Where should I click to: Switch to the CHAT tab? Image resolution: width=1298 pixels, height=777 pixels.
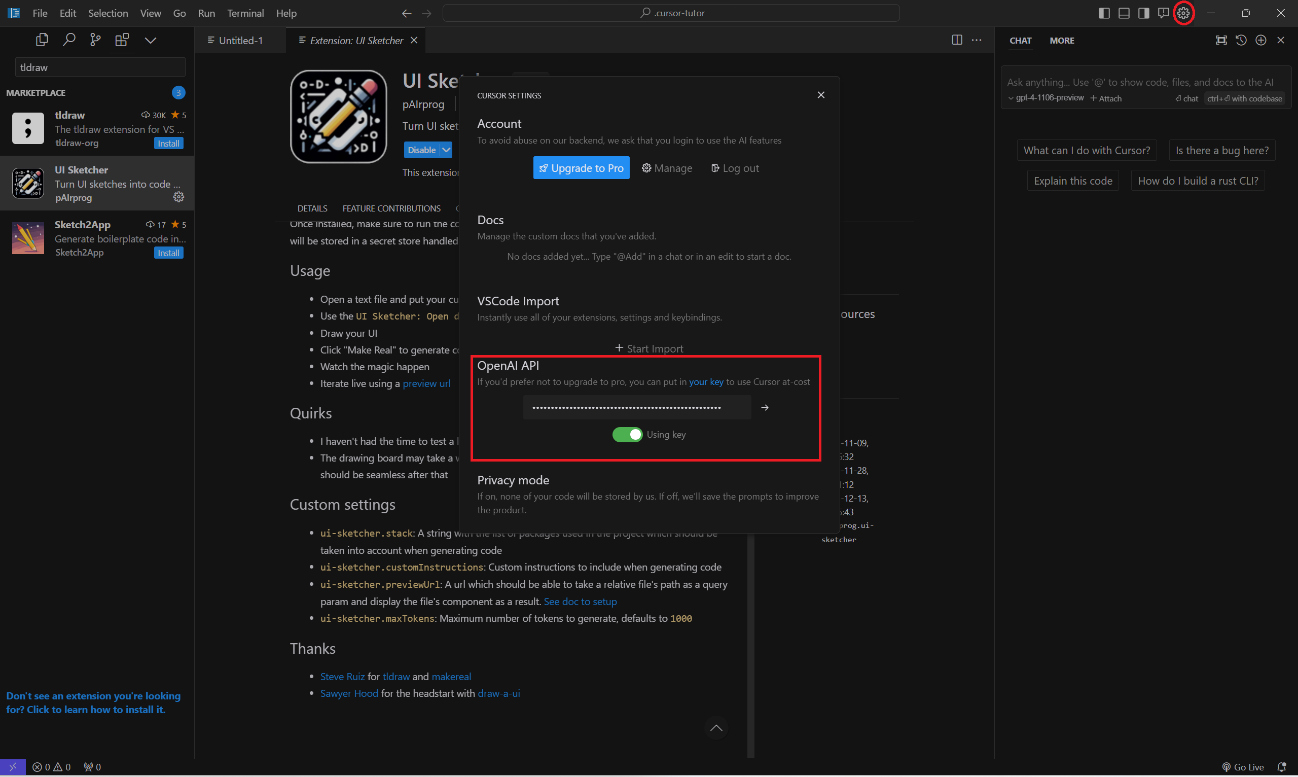(1020, 41)
